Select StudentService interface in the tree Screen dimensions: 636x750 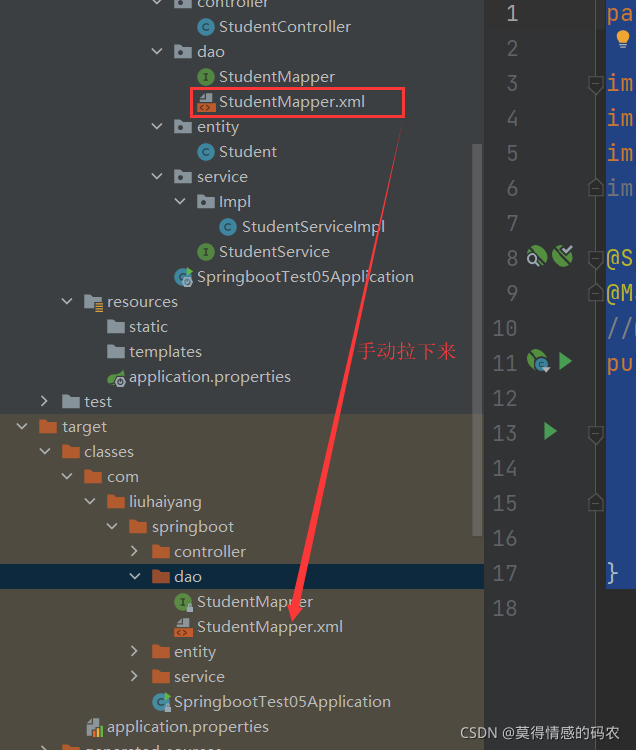tap(274, 252)
